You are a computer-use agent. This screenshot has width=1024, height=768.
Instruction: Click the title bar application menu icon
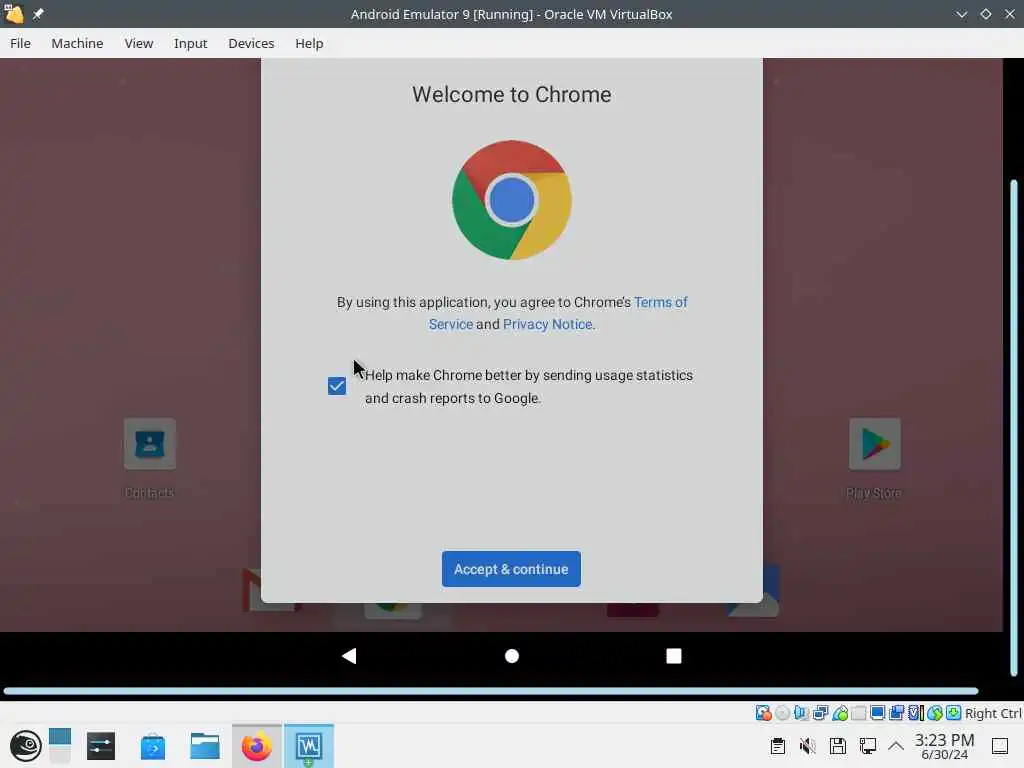(x=14, y=14)
